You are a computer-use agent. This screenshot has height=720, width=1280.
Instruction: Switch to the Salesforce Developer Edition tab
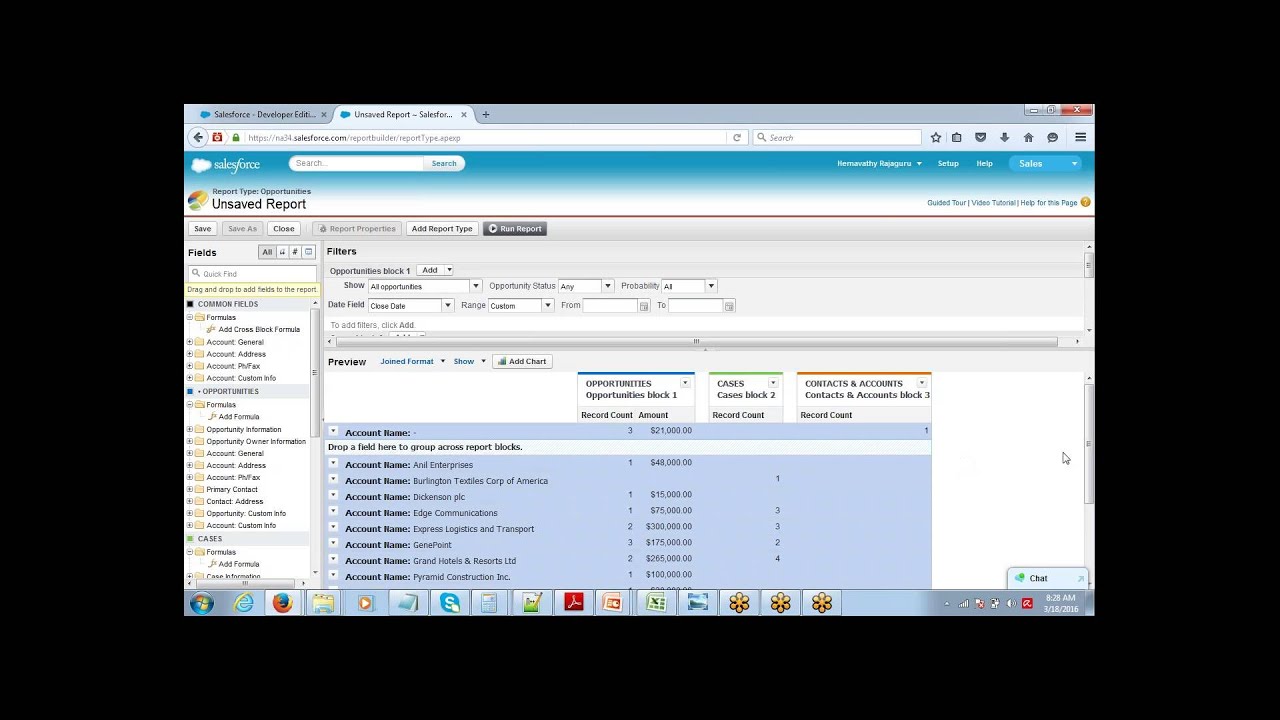point(264,115)
